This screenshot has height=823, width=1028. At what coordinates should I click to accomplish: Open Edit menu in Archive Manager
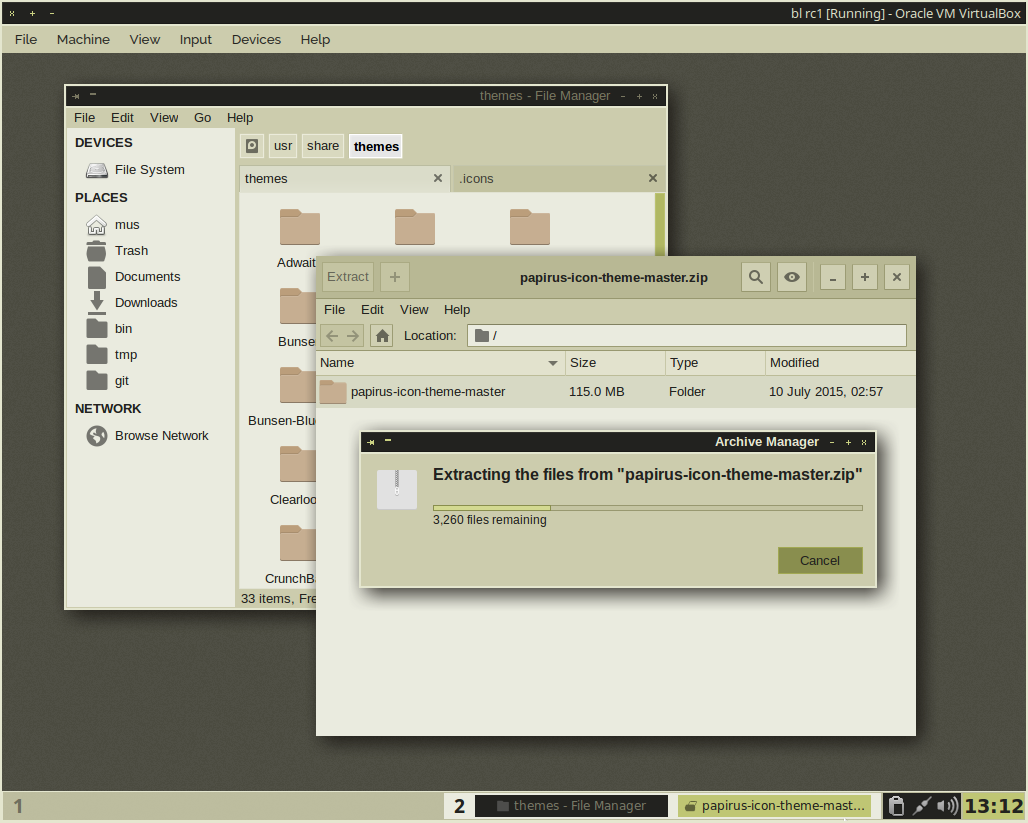(372, 310)
